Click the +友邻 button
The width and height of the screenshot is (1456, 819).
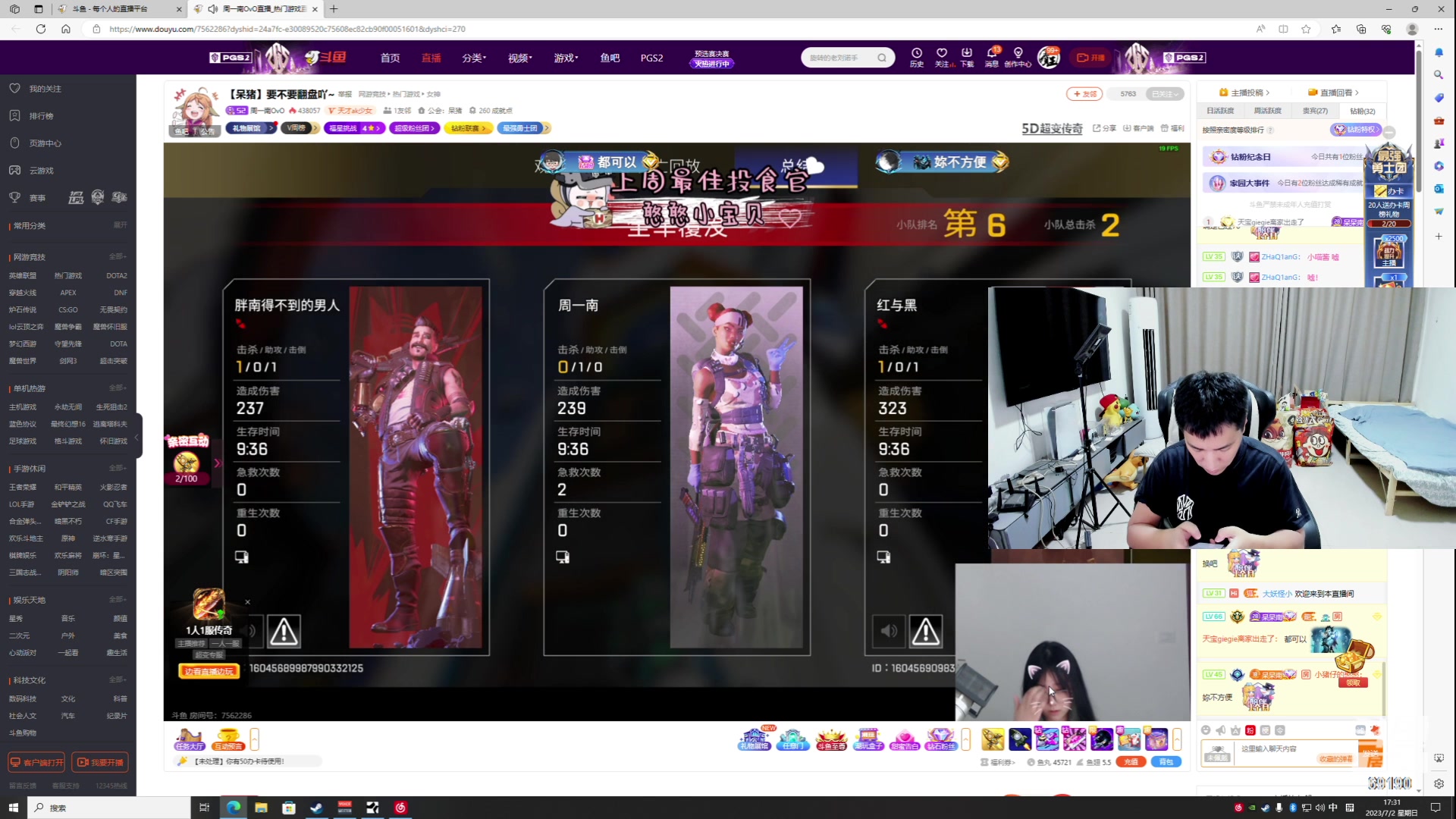pos(1084,94)
